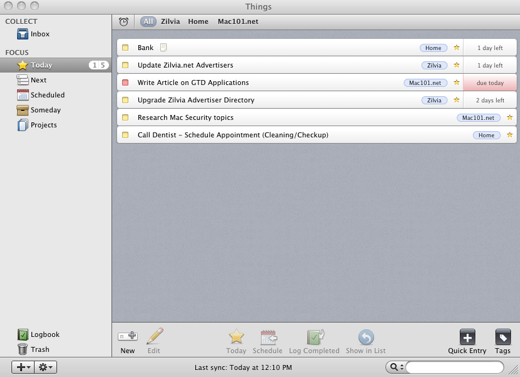Check off Research Mac Security topics
Viewport: 520px width, 377px height.
(x=125, y=117)
